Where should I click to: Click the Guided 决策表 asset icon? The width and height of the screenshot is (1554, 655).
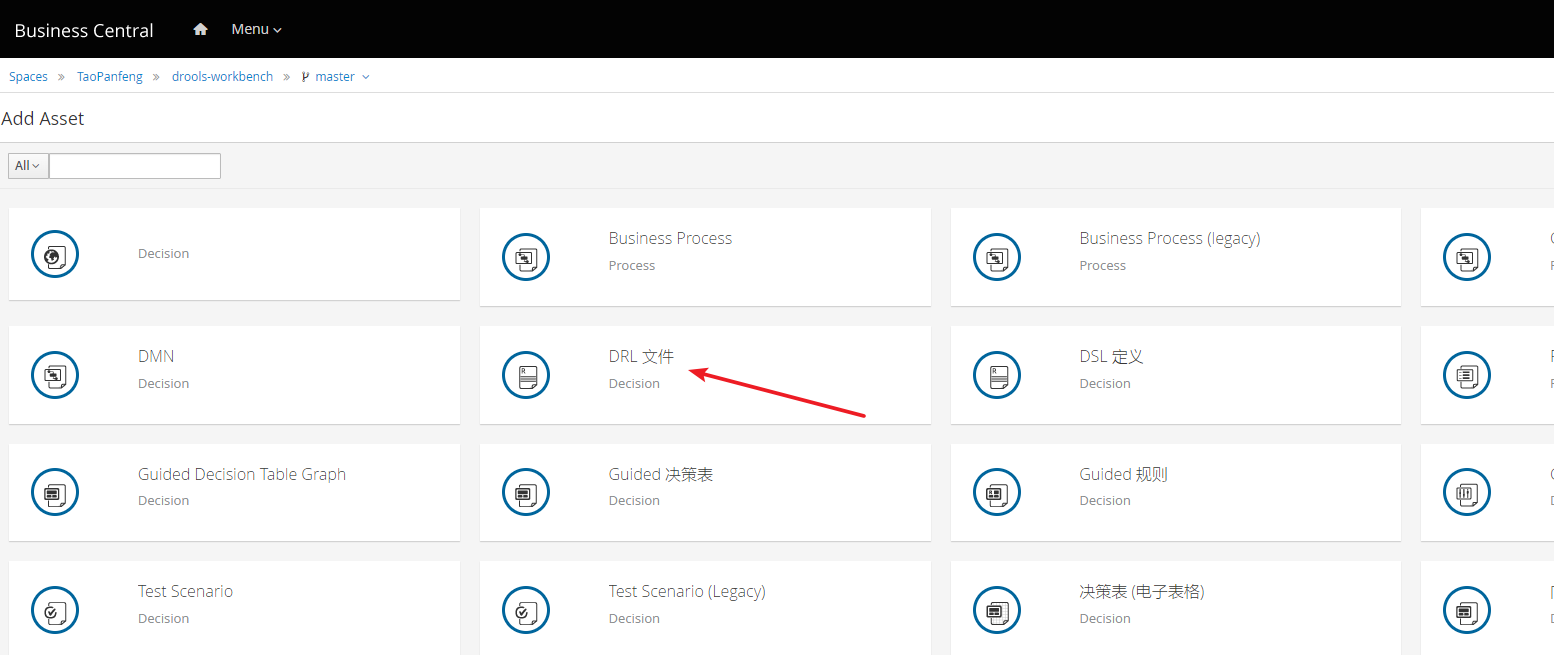pos(526,492)
